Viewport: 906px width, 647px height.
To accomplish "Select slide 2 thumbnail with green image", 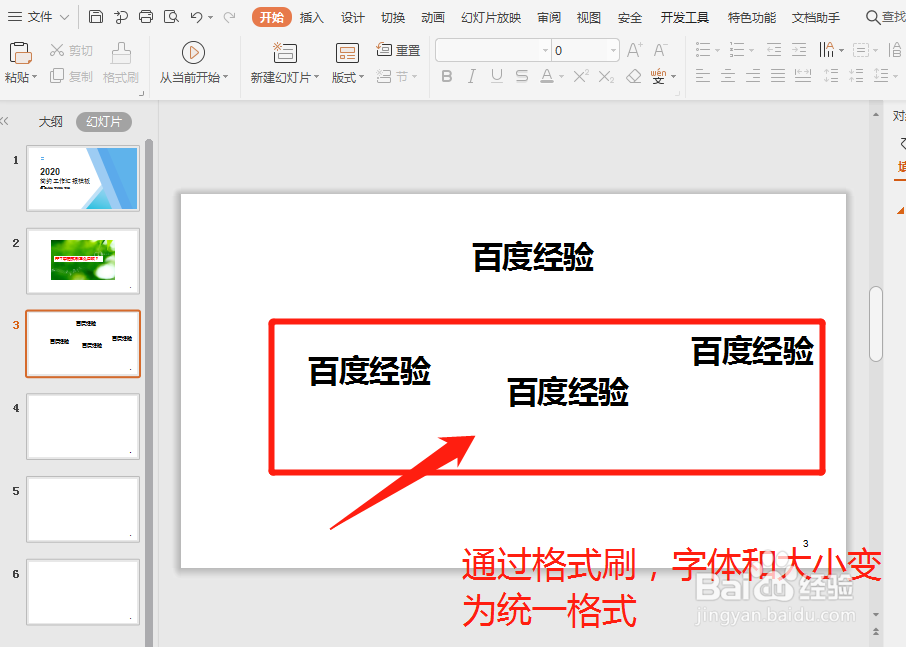I will click(83, 261).
